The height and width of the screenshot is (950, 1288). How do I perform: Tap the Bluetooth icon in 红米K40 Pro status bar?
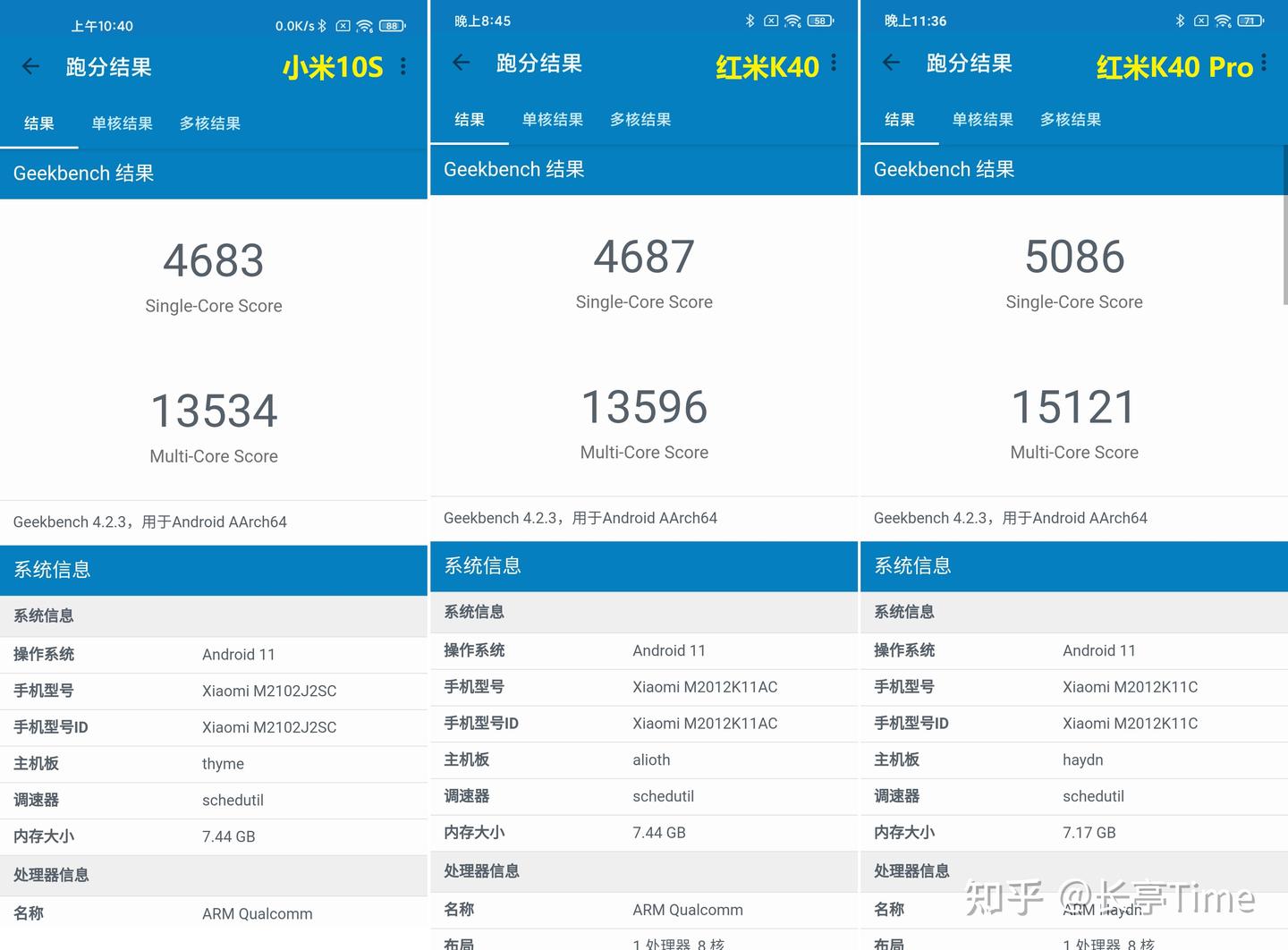click(1181, 20)
